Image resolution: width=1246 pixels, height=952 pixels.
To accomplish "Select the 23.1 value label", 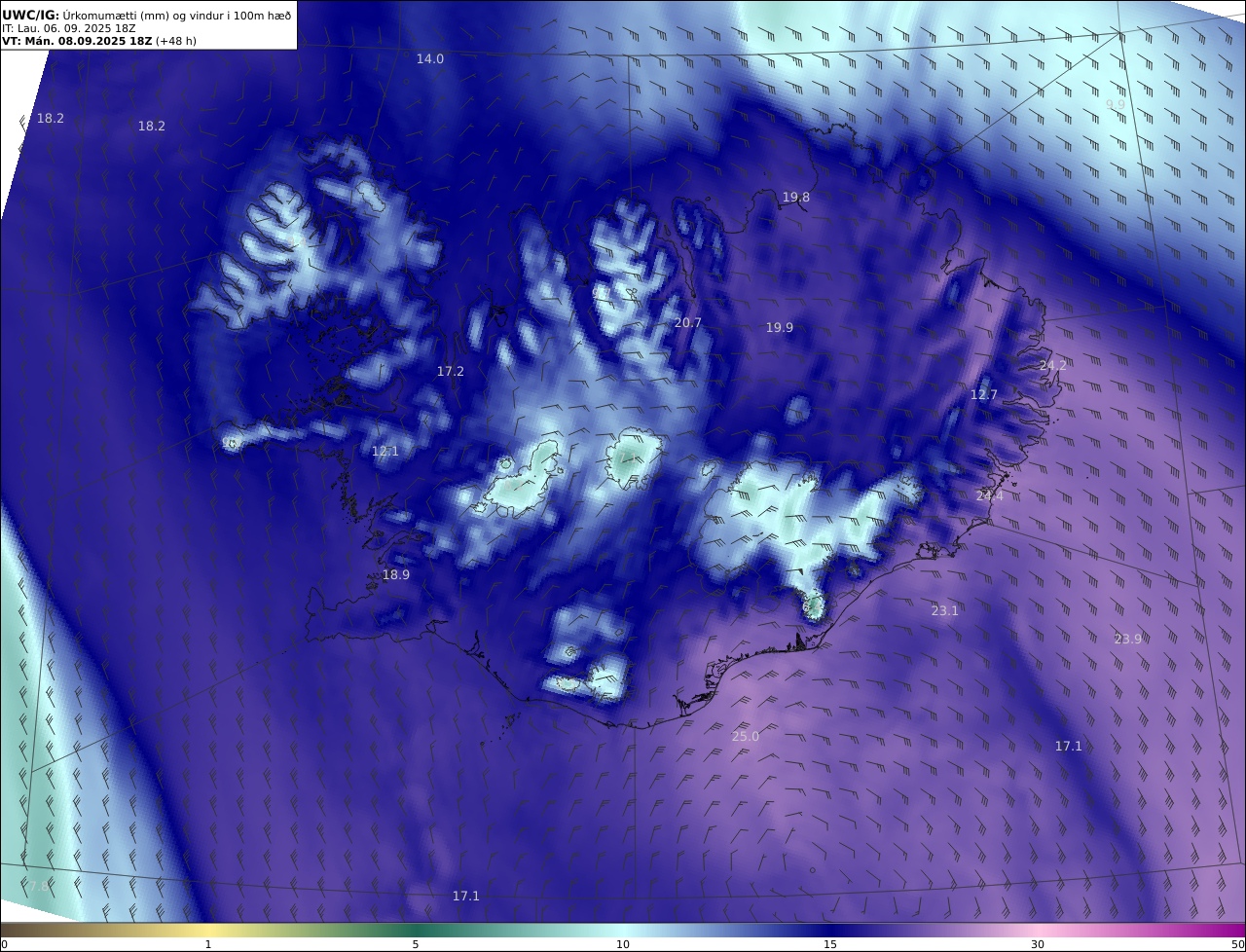I will pos(945,611).
